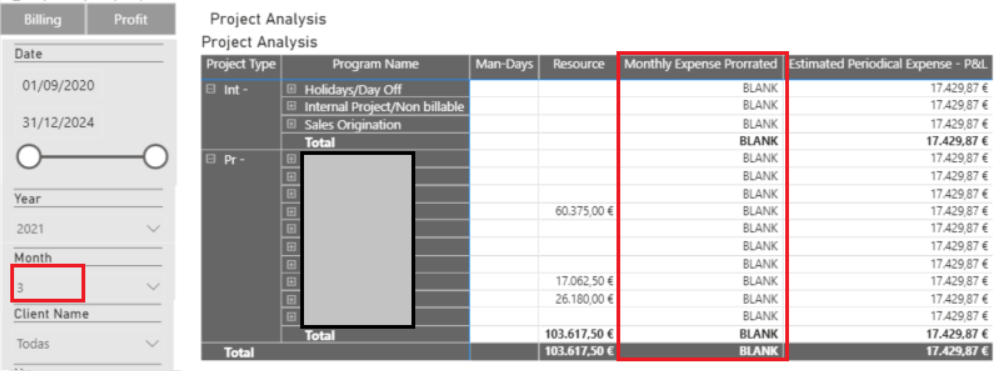Click the Date slicer label

[x=28, y=54]
